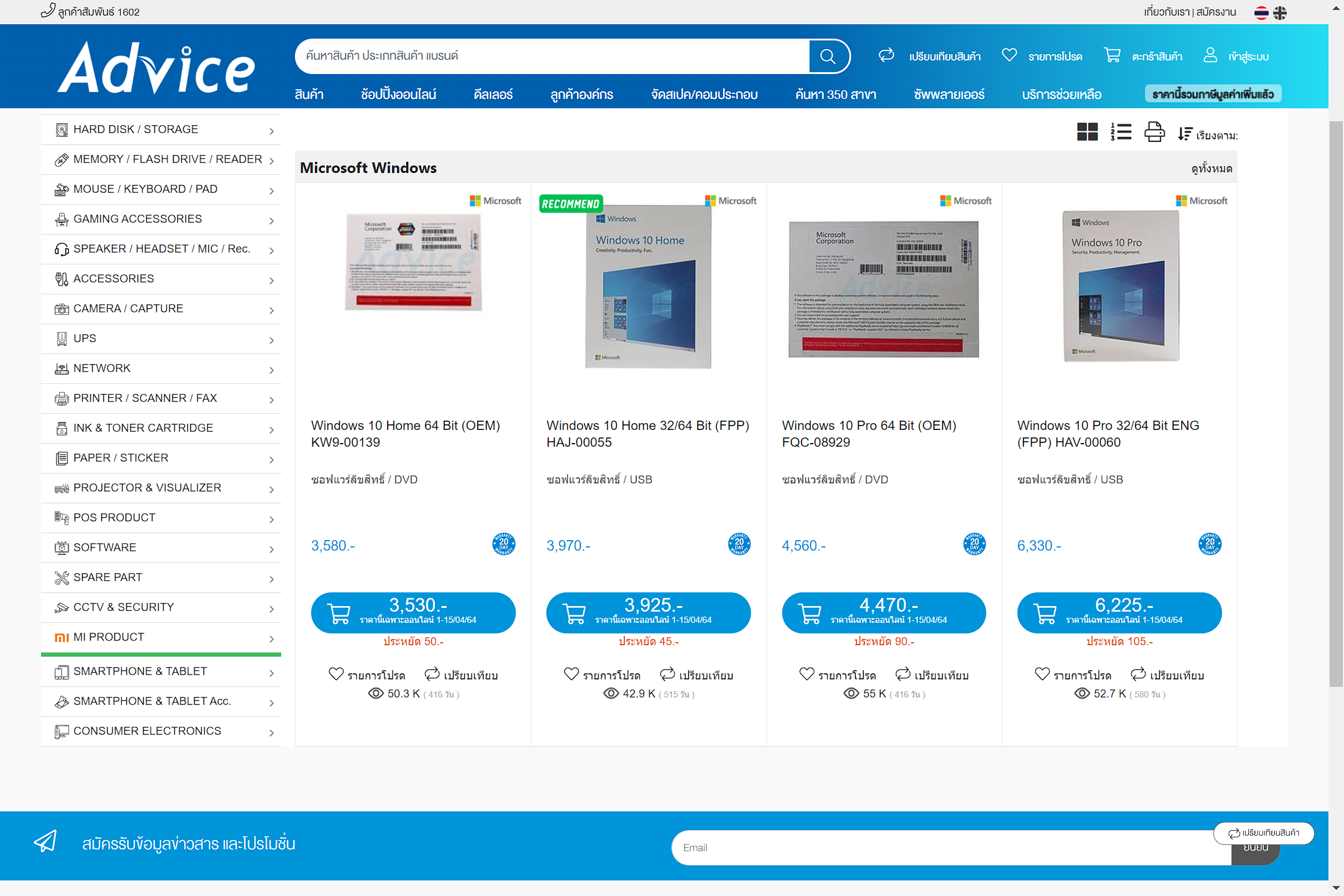The height and width of the screenshot is (896, 1344).
Task: Add Windows 10 Pro OEM 4,470 to cart
Action: click(x=884, y=613)
